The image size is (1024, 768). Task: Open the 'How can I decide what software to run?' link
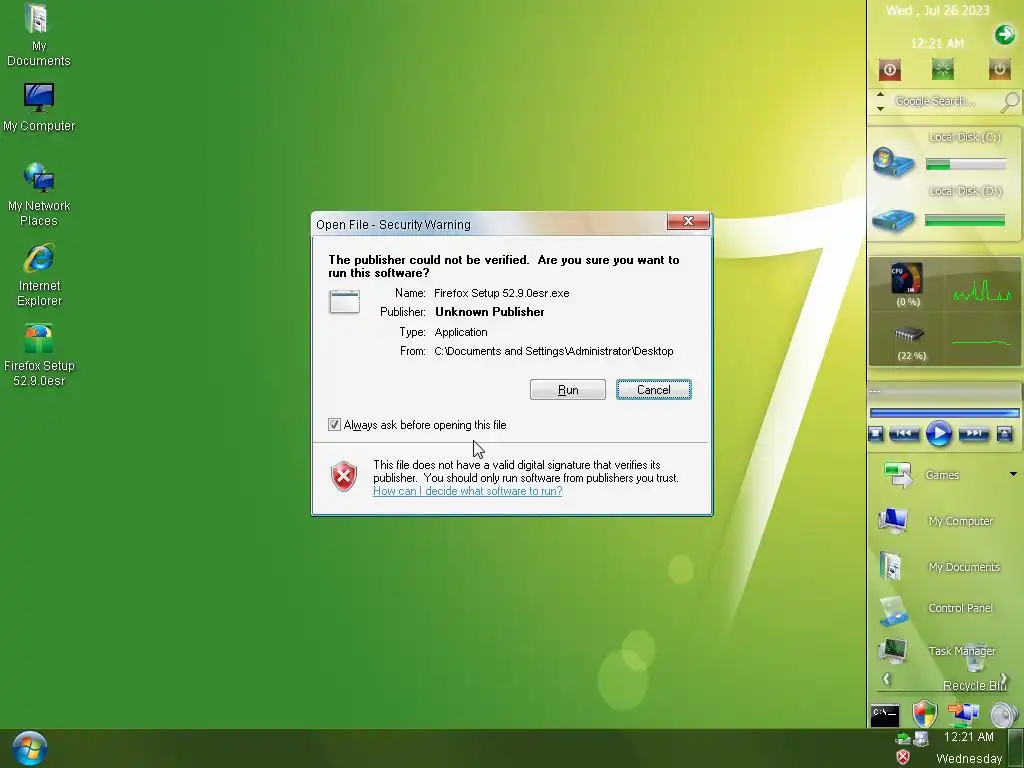[468, 491]
